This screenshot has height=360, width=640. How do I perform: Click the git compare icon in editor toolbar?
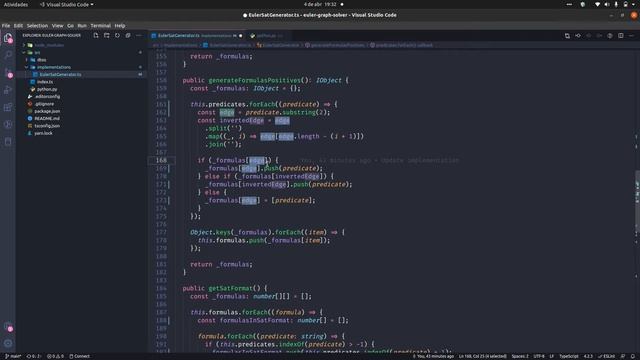(x=578, y=36)
